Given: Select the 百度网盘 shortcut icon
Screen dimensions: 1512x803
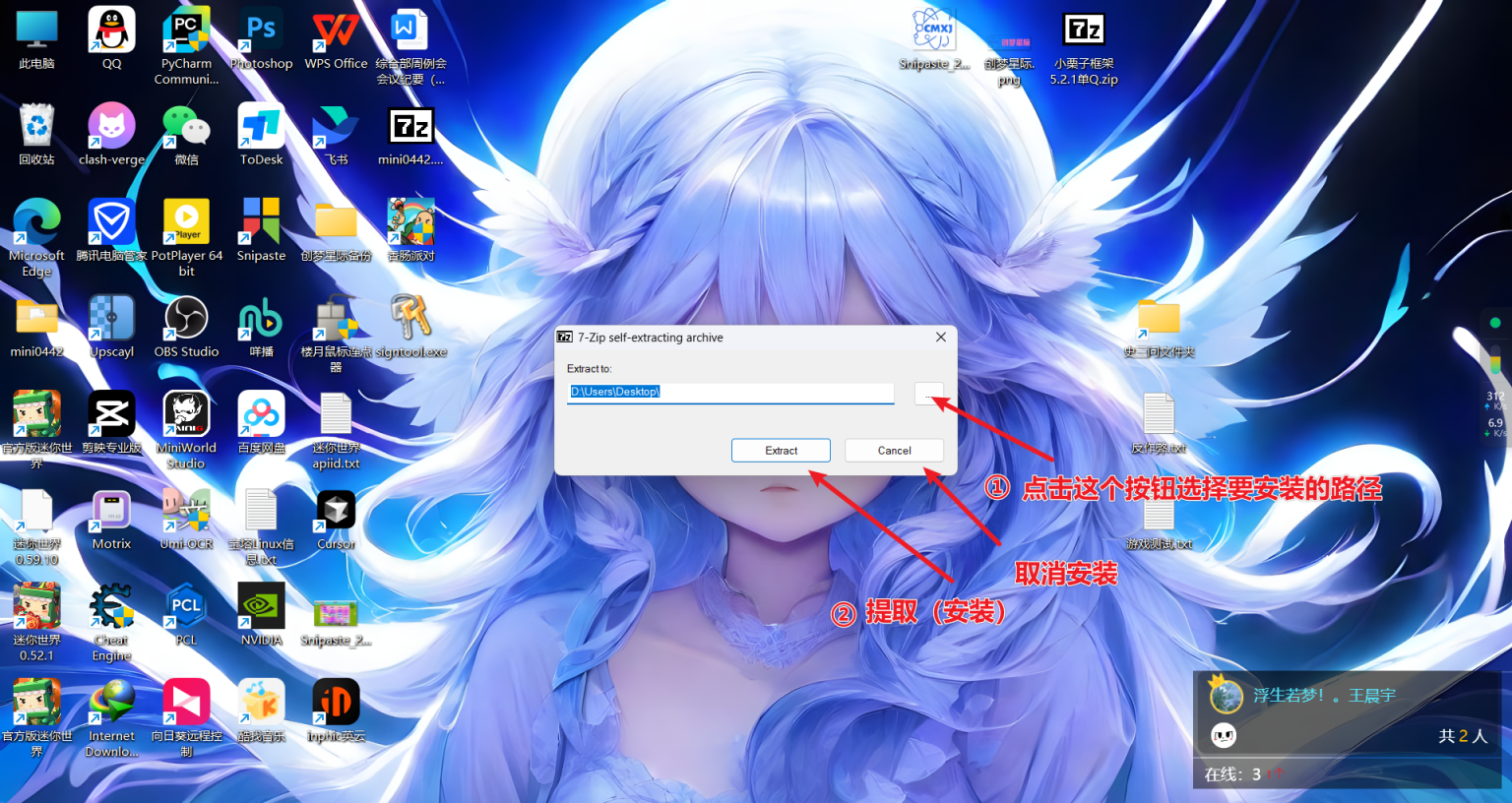Looking at the screenshot, I should pyautogui.click(x=261, y=424).
